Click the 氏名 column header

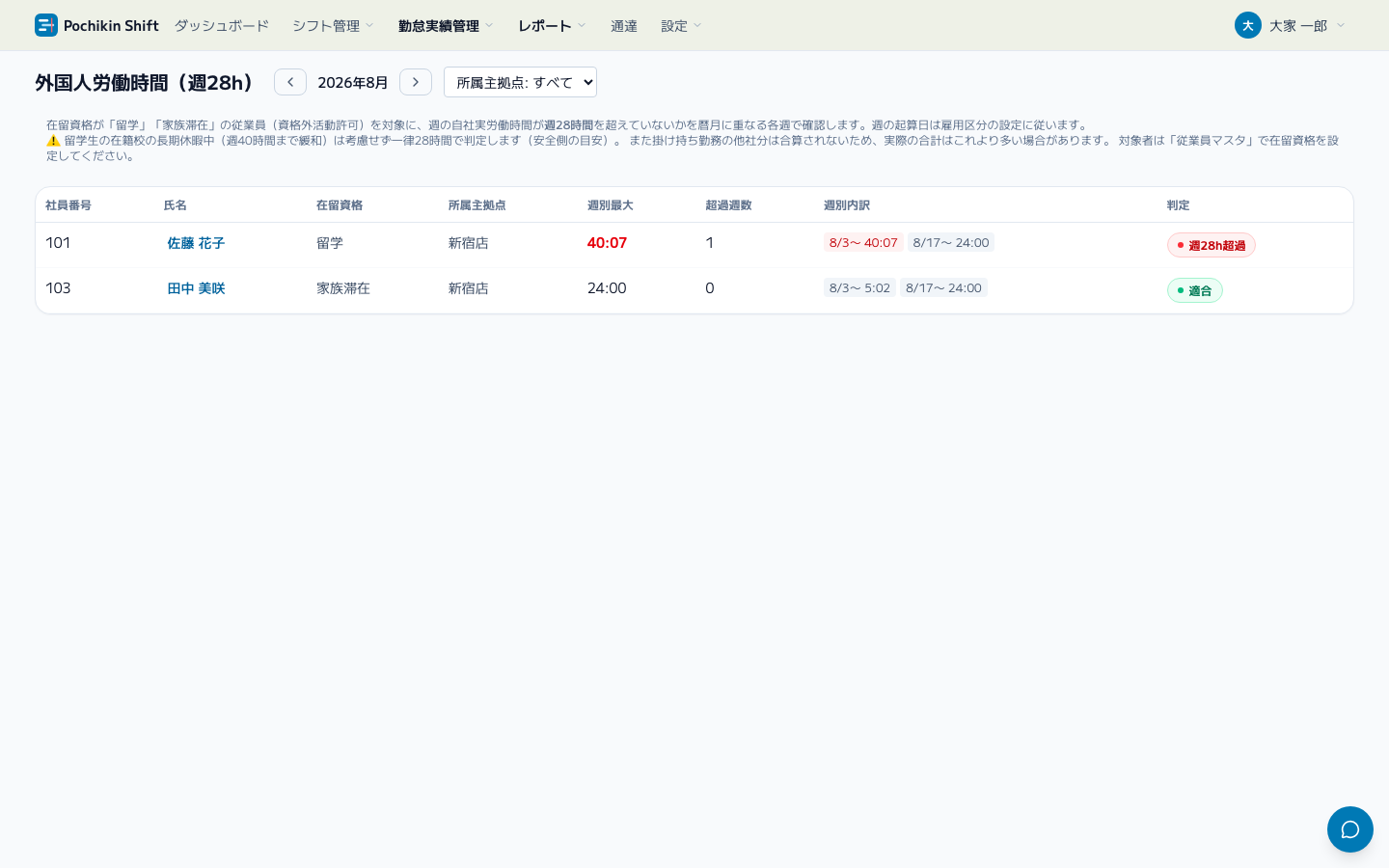[x=176, y=205]
